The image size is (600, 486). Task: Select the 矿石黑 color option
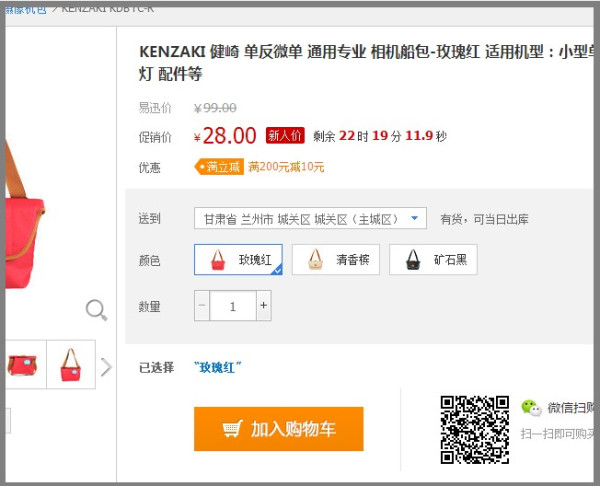click(433, 260)
